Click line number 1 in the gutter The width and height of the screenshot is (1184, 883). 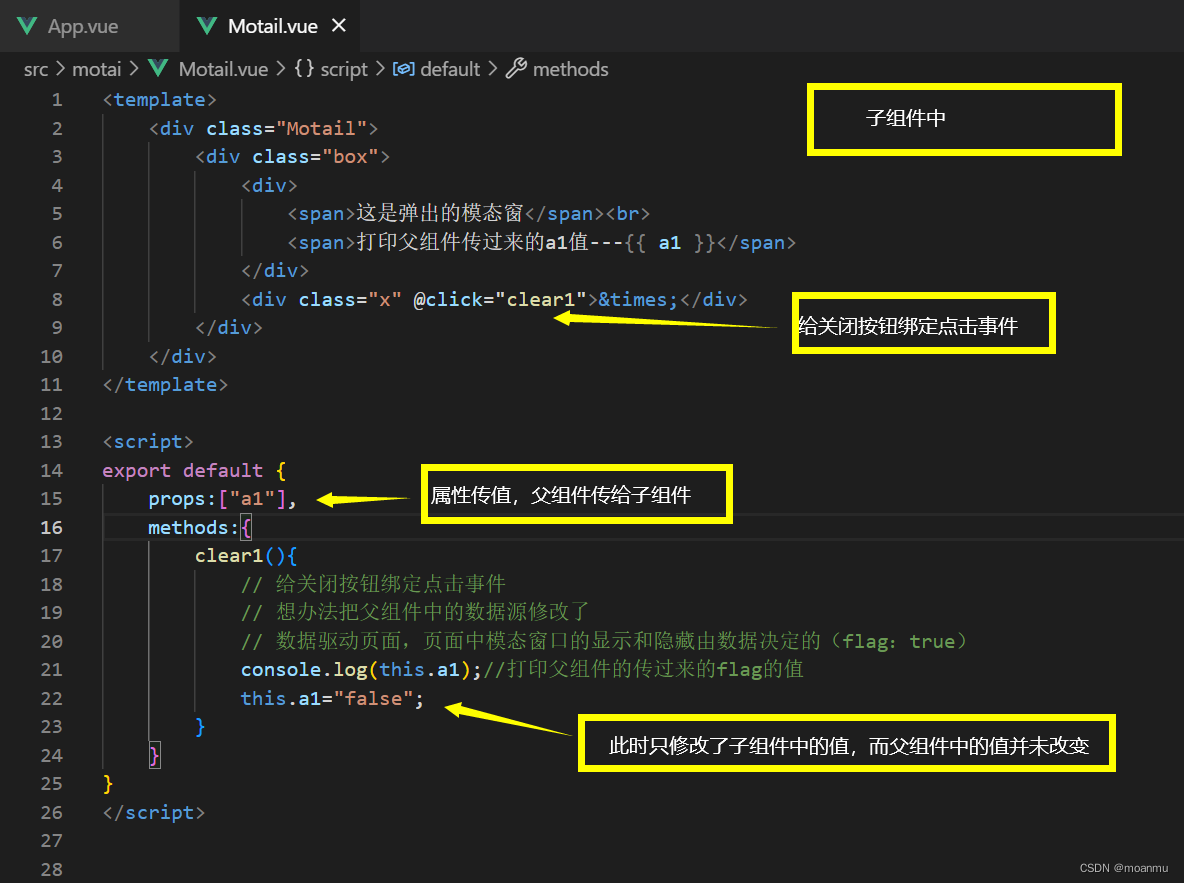[57, 99]
